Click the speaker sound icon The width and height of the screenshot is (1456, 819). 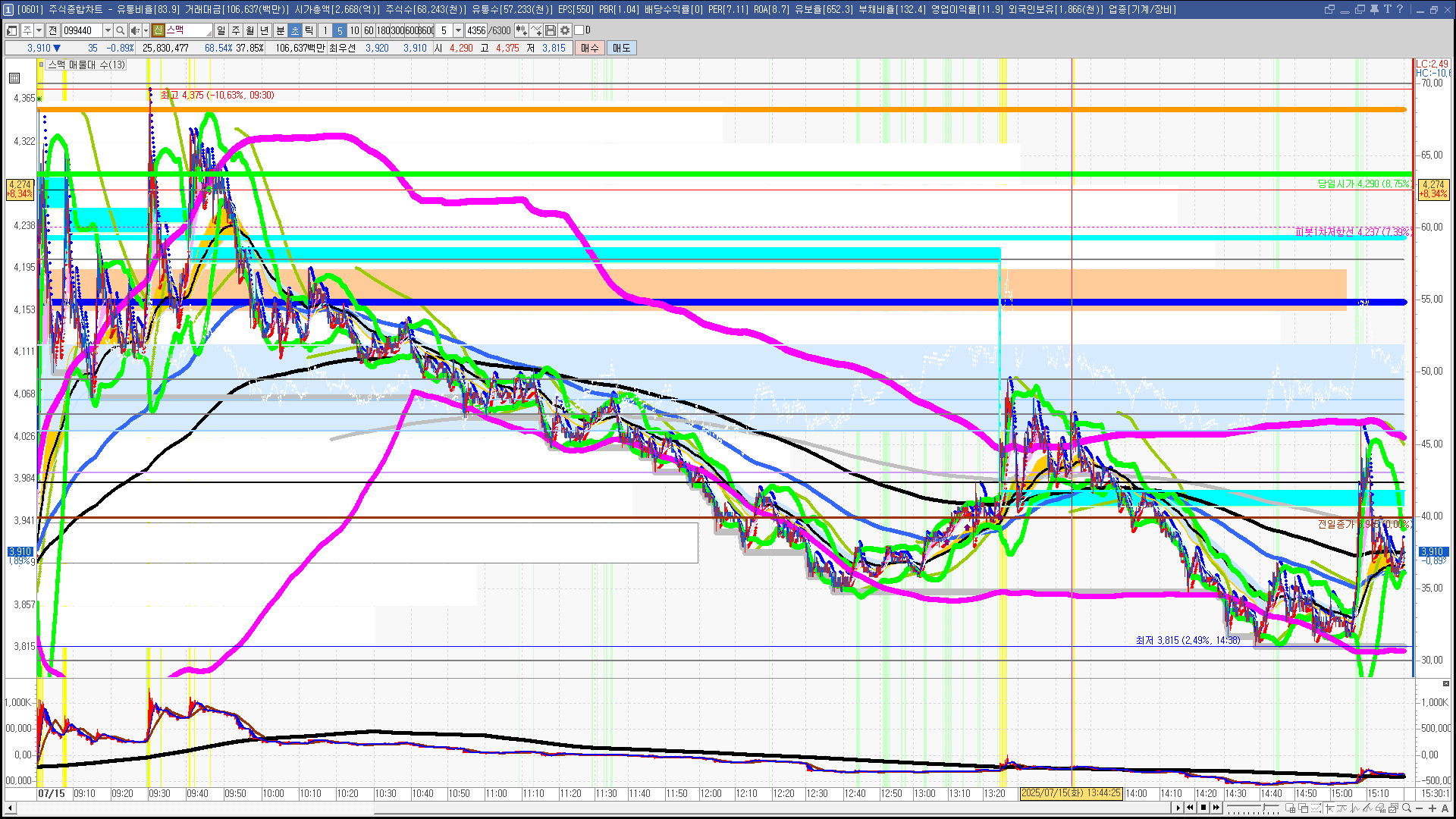(134, 30)
